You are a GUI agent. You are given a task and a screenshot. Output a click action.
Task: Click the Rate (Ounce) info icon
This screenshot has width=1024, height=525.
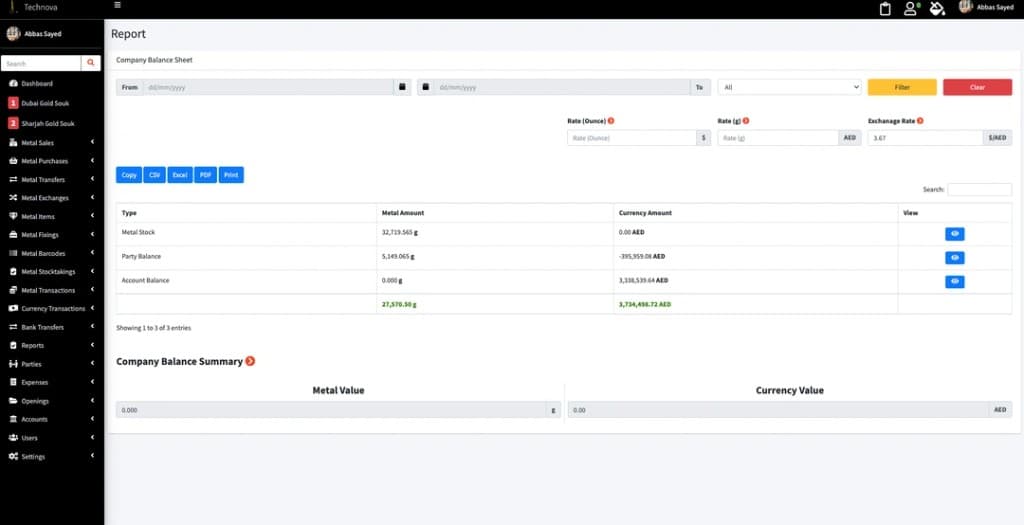point(611,121)
